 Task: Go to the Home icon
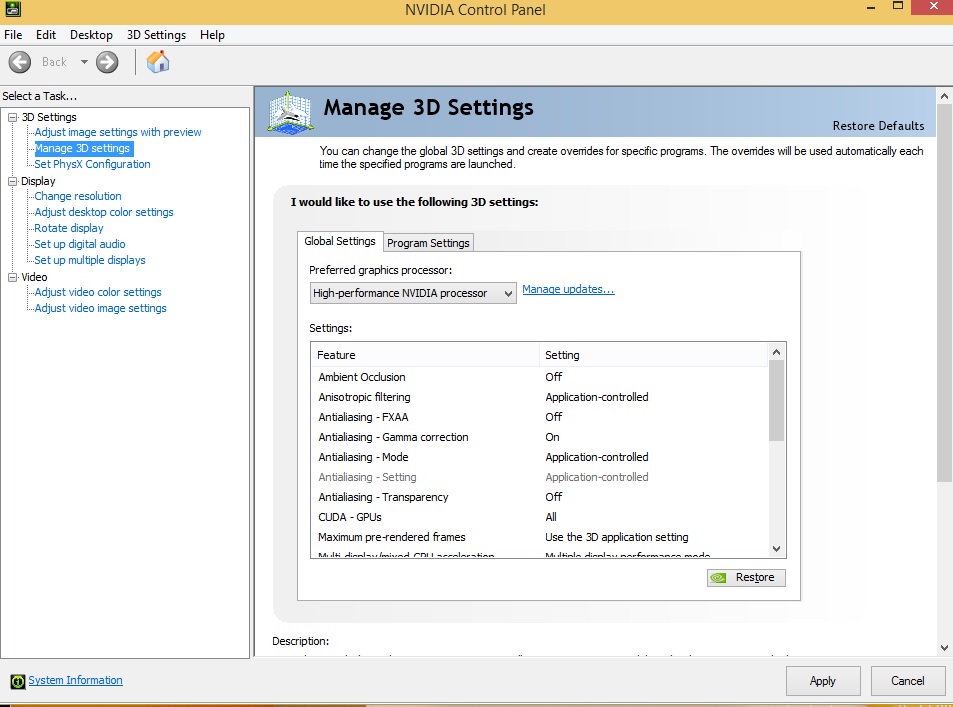pyautogui.click(x=158, y=62)
